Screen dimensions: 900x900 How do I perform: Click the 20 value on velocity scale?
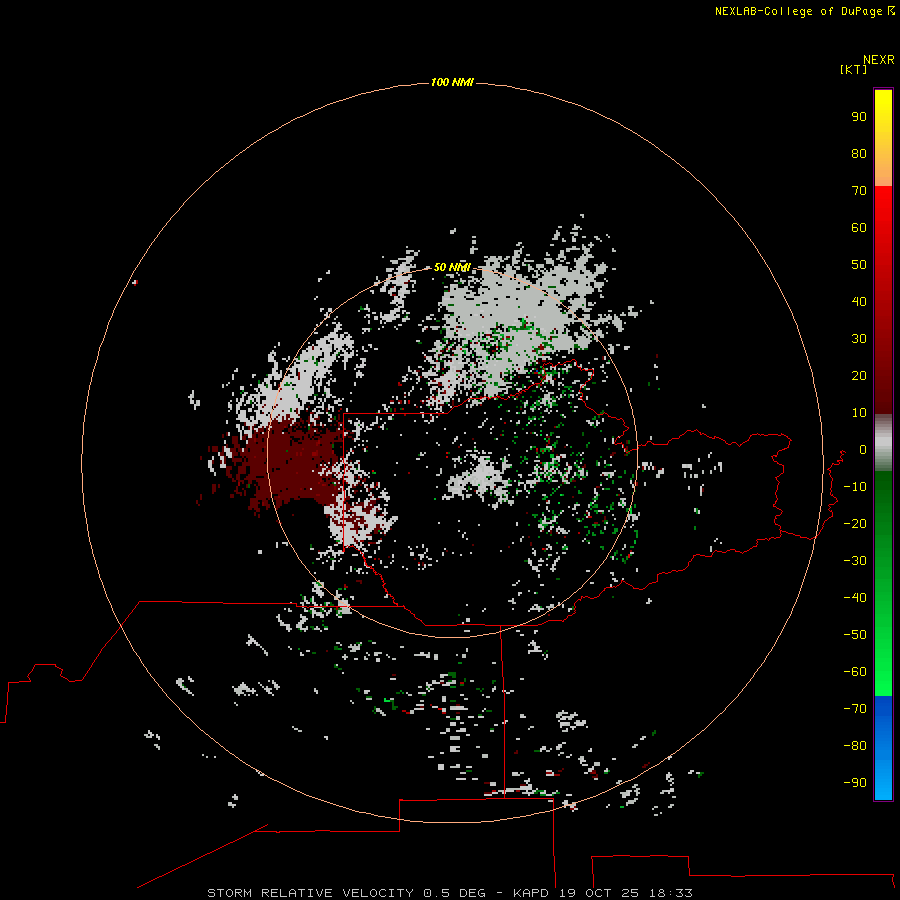[859, 376]
